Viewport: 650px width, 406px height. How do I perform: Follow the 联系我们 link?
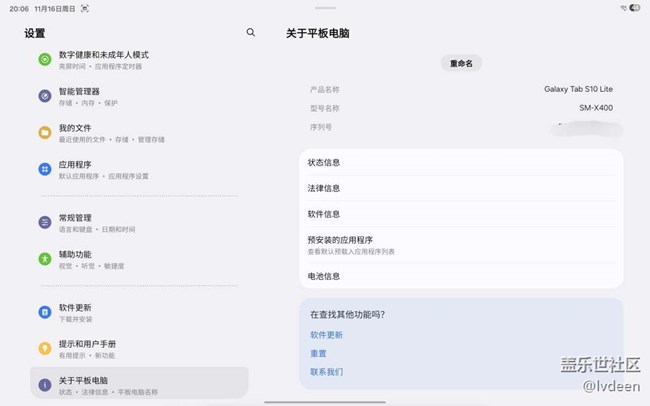[326, 372]
